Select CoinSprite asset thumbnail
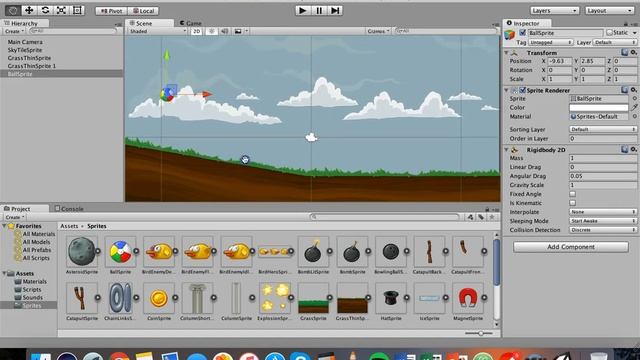Viewport: 640px width, 360px height. click(x=159, y=298)
